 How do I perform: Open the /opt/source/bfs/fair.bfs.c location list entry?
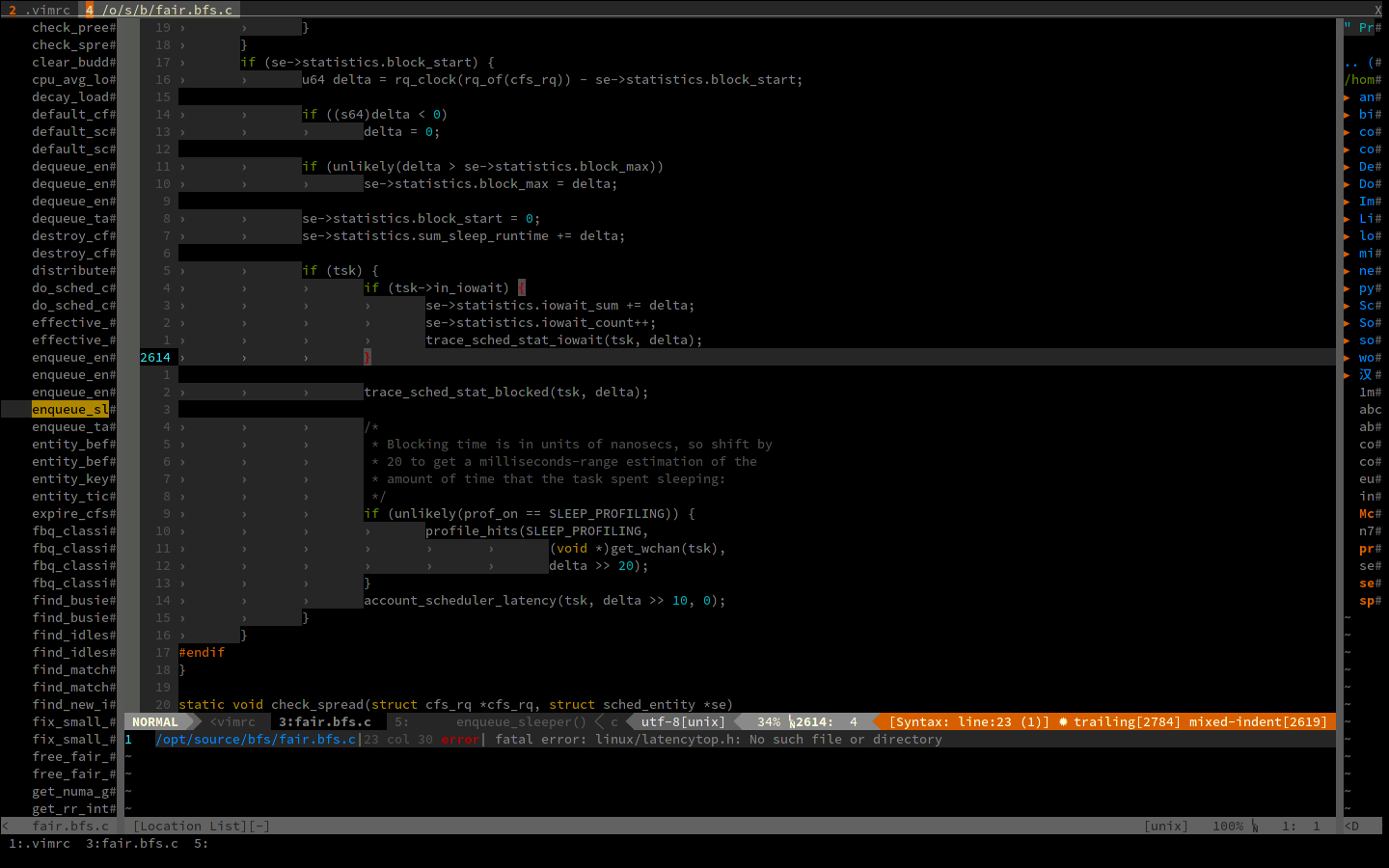(x=256, y=740)
